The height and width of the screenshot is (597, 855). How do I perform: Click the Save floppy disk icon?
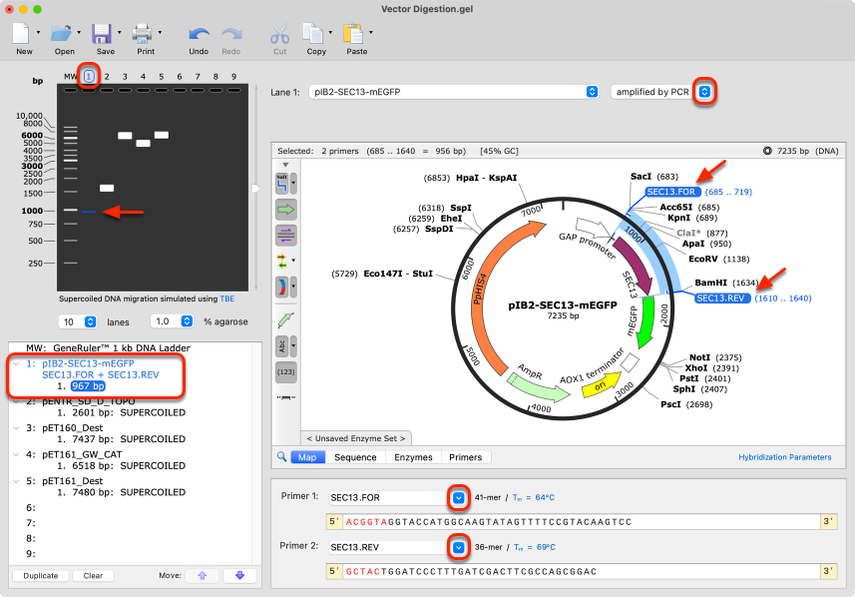click(101, 34)
